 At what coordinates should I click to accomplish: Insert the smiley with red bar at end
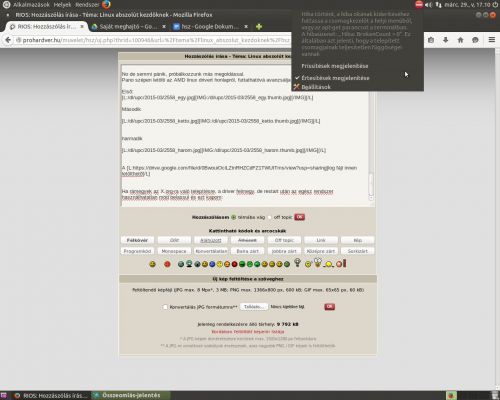tap(341, 264)
